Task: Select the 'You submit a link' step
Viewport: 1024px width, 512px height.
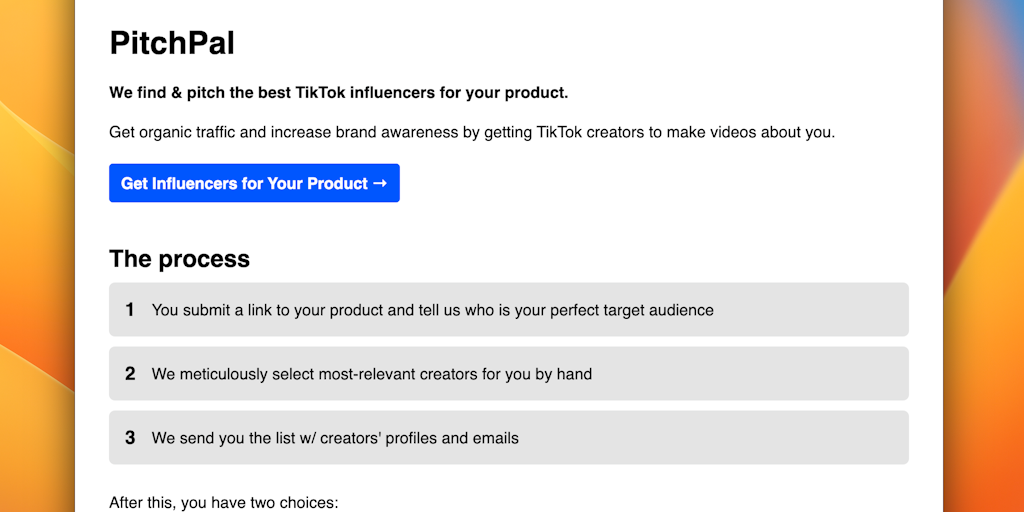Action: 432,310
